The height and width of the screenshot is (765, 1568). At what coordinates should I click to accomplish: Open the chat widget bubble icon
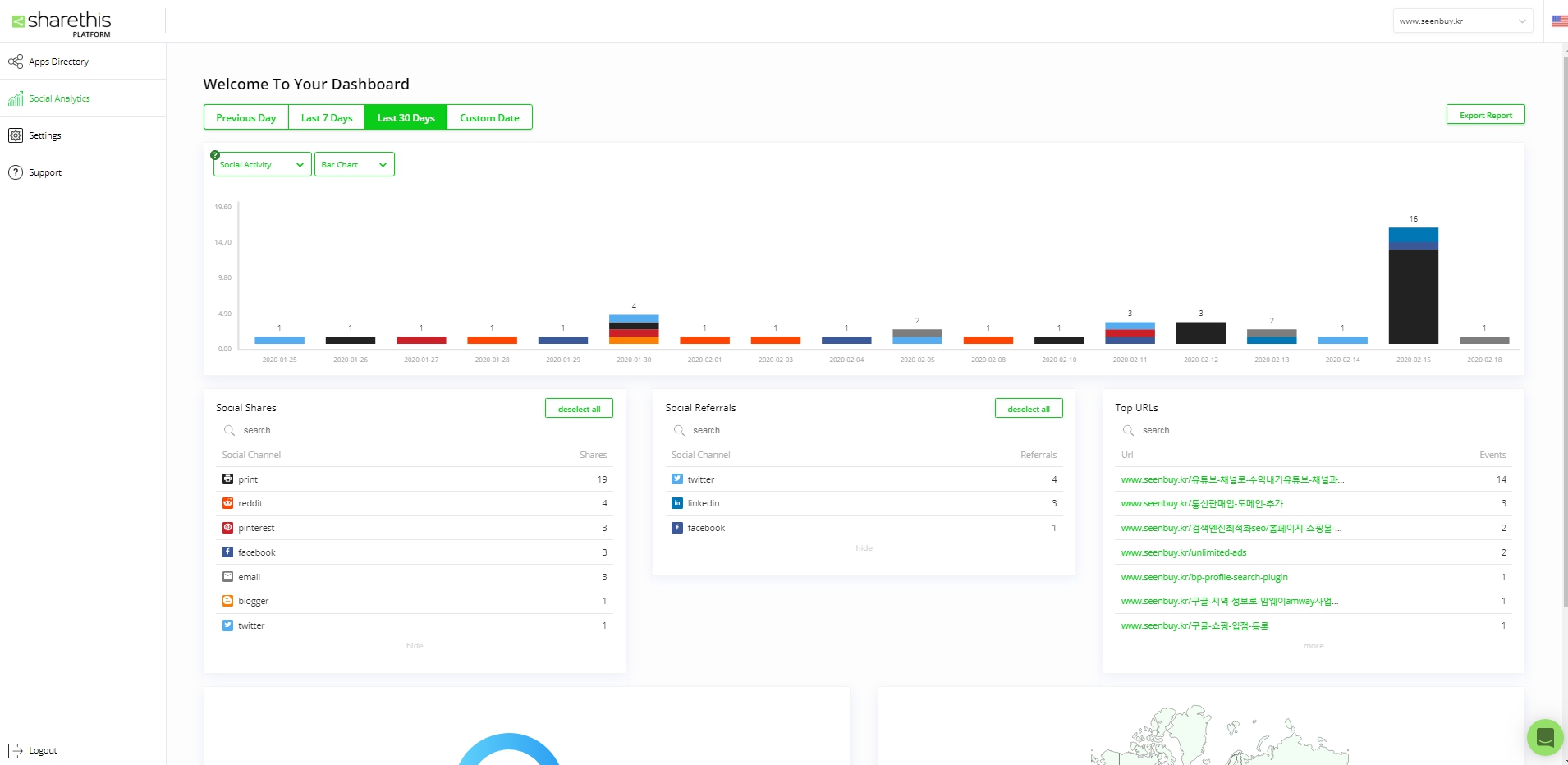coord(1544,736)
